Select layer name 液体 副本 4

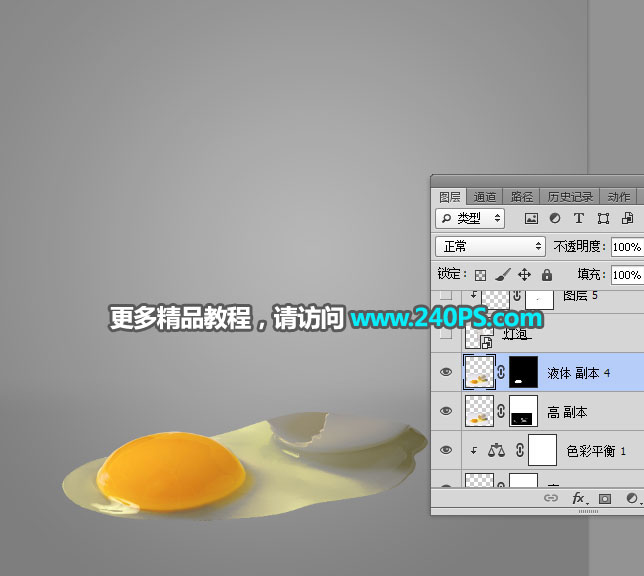[579, 373]
